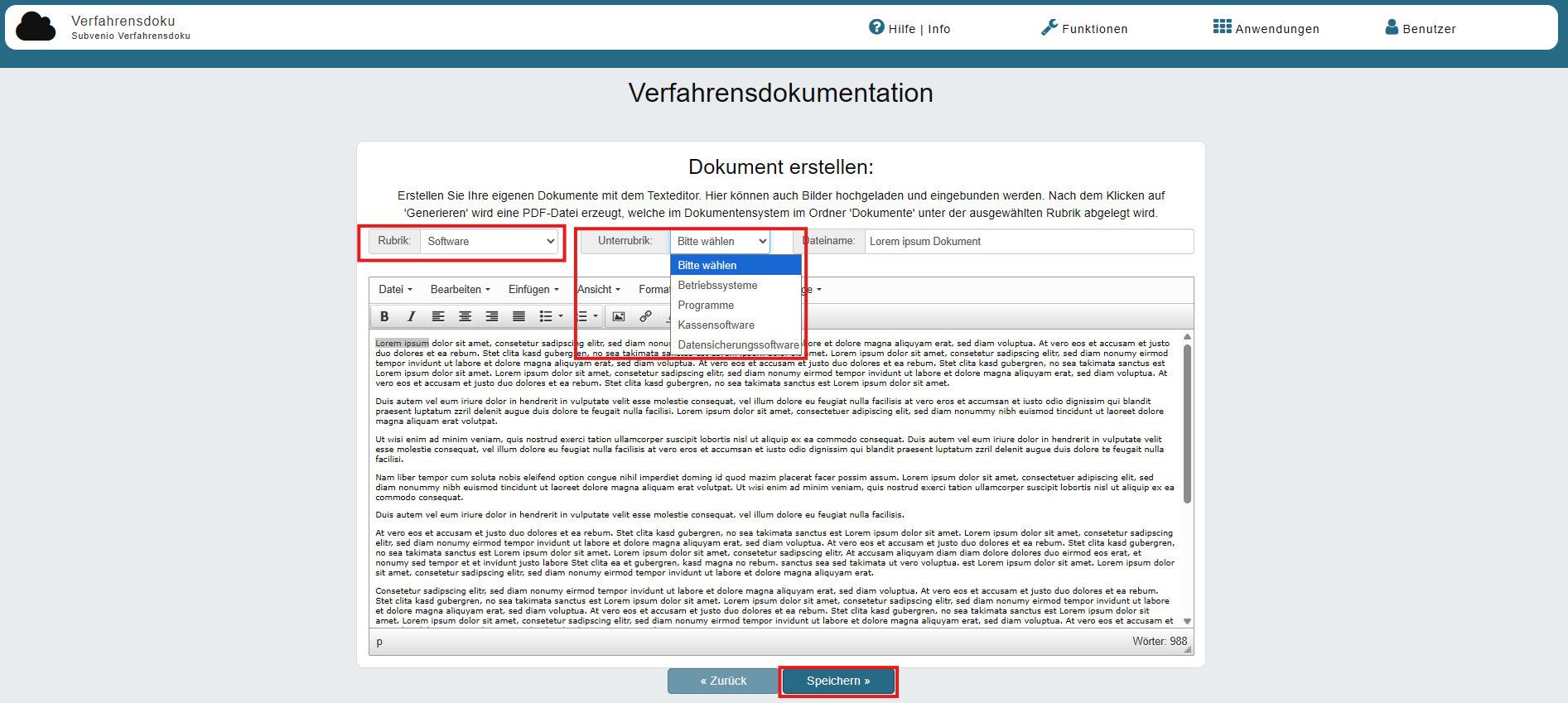Click the Dateiname input field
The image size is (1568, 703).
click(x=1029, y=241)
